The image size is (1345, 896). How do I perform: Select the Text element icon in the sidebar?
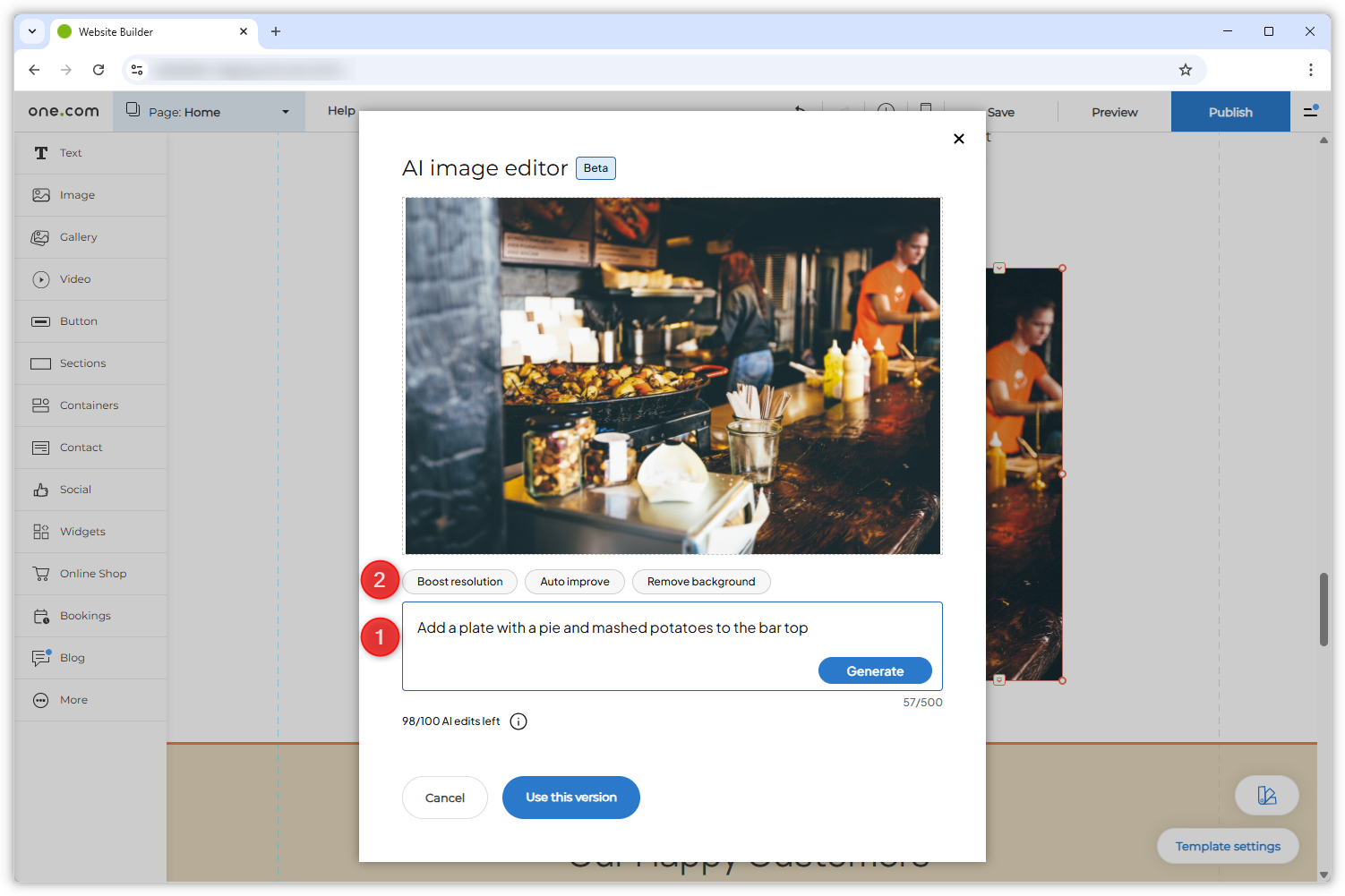pos(41,153)
